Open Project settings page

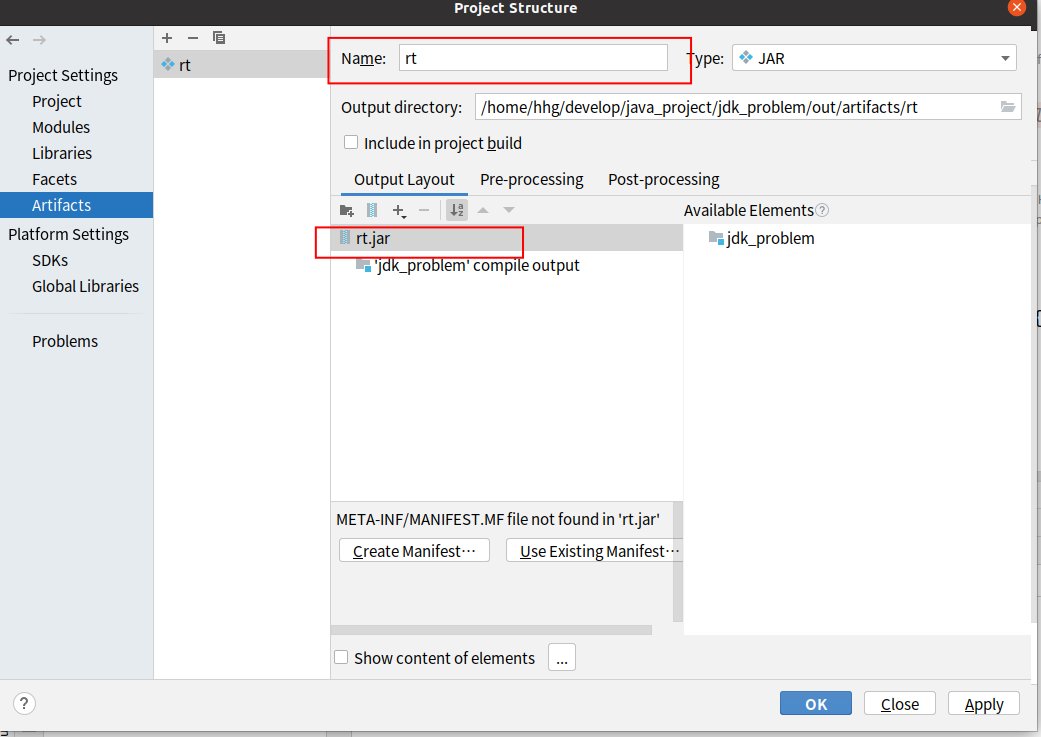coord(56,102)
